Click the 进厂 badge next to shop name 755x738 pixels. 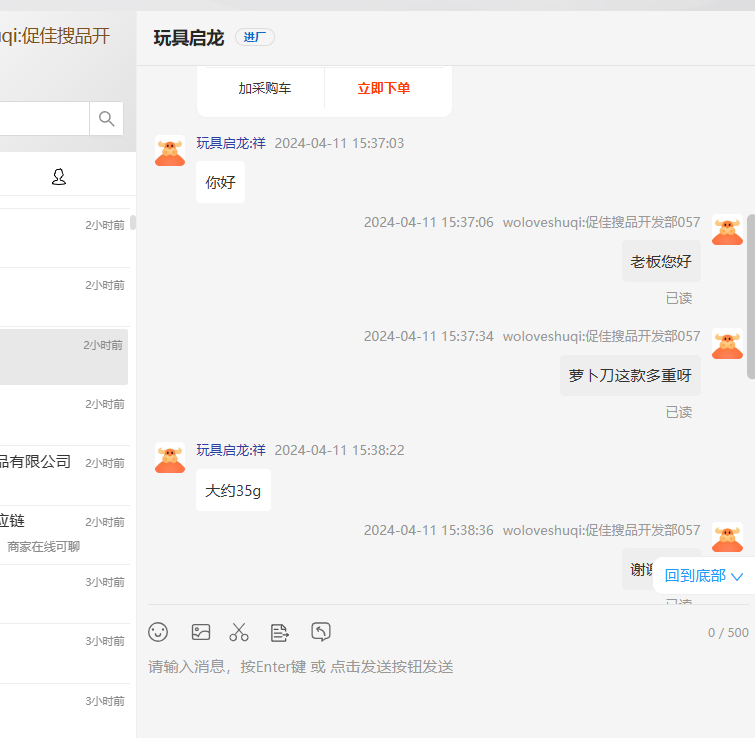(255, 38)
